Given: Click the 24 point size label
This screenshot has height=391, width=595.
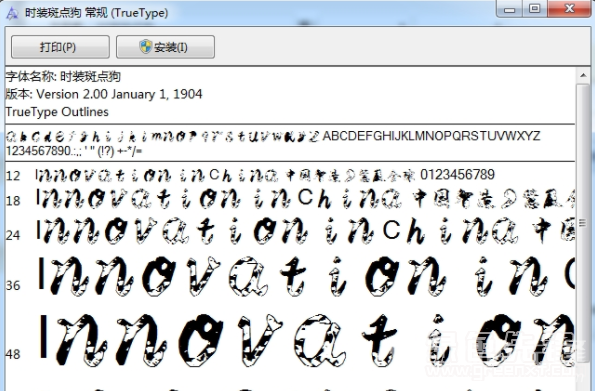Looking at the screenshot, I should point(13,235).
